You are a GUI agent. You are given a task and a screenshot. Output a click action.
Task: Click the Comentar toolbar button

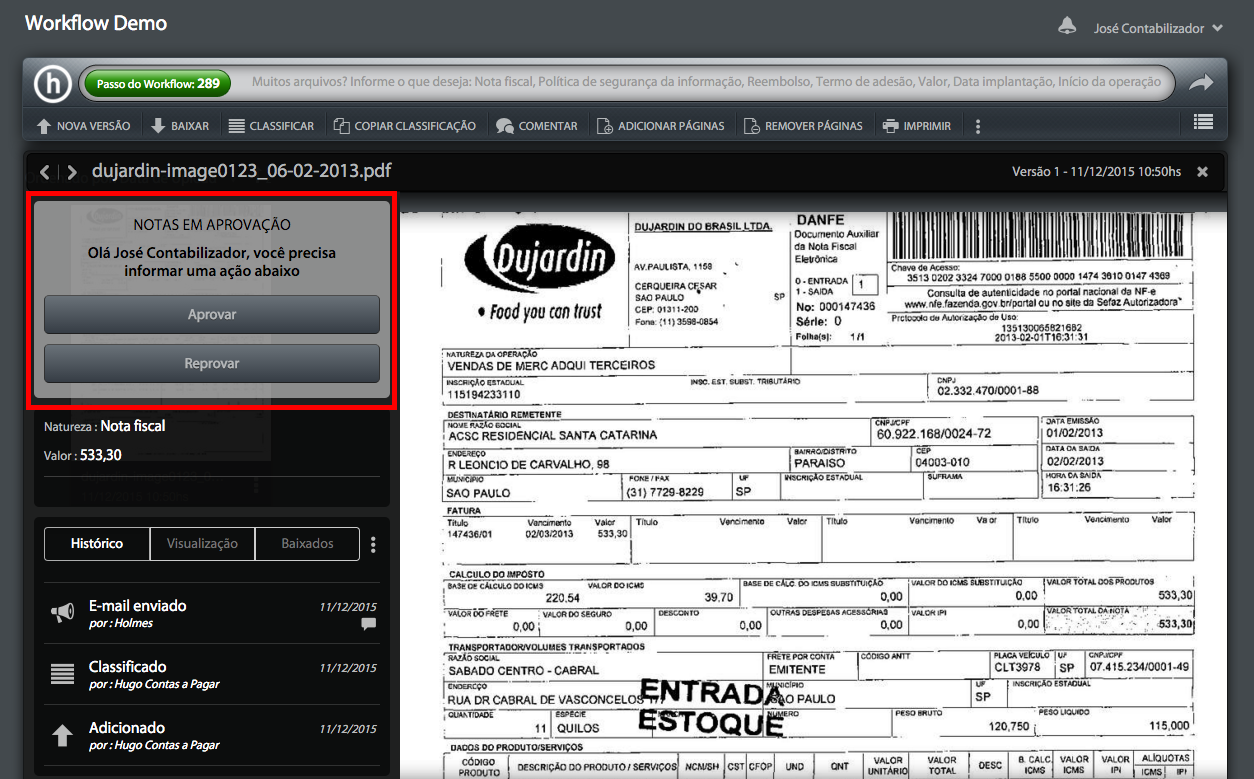click(537, 126)
